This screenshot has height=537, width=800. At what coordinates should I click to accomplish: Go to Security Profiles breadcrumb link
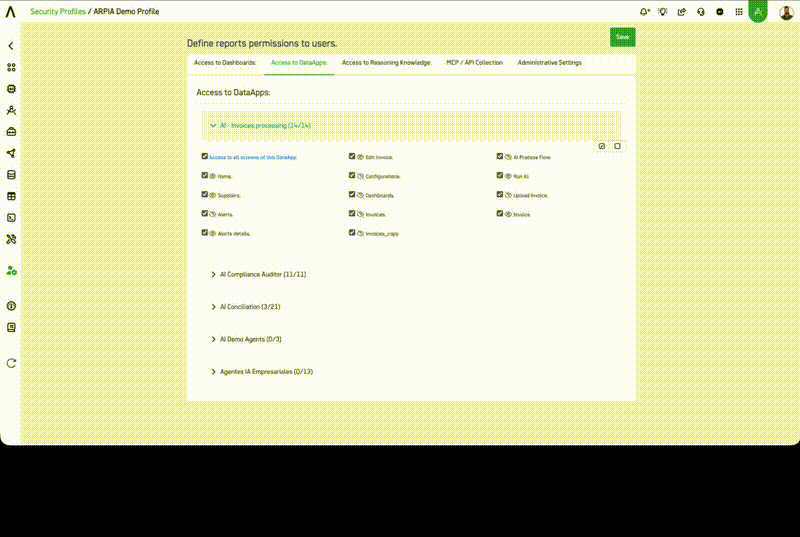click(x=58, y=11)
